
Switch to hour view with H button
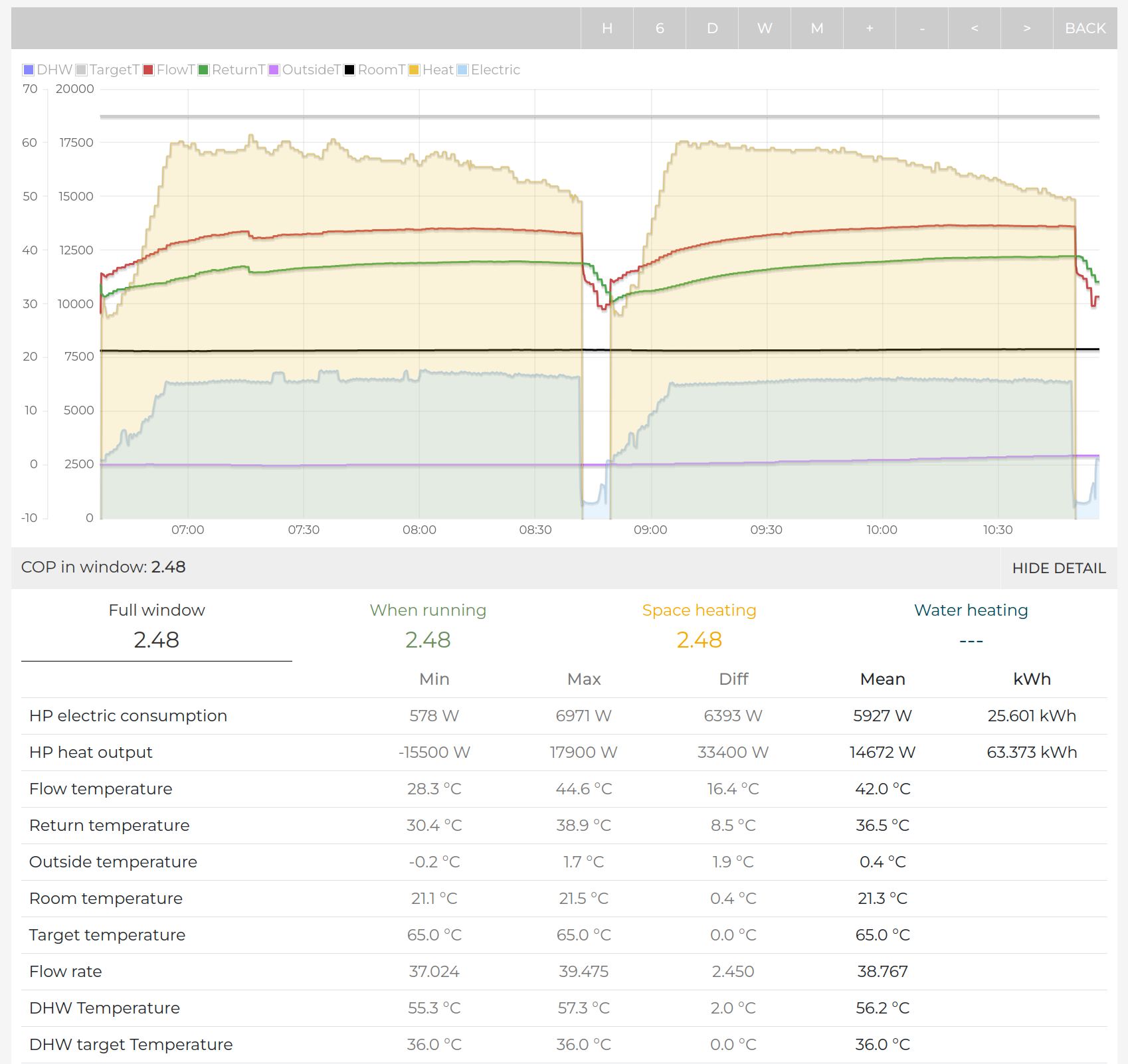point(607,28)
